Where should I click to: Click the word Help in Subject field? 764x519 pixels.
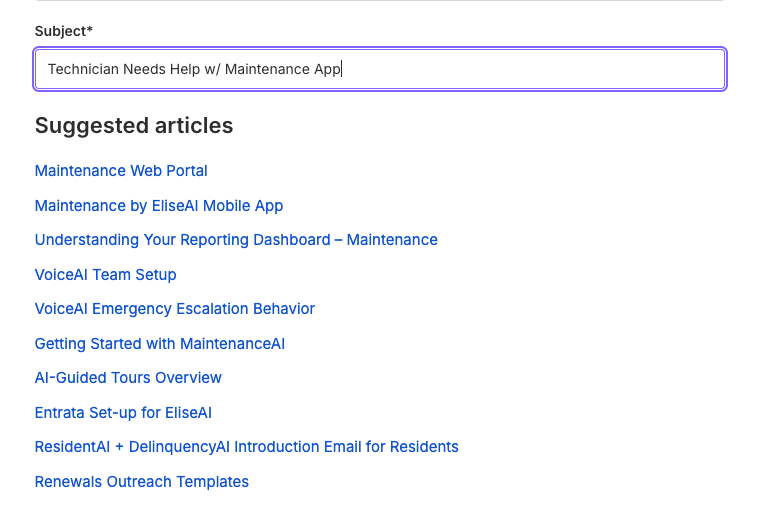coord(185,69)
